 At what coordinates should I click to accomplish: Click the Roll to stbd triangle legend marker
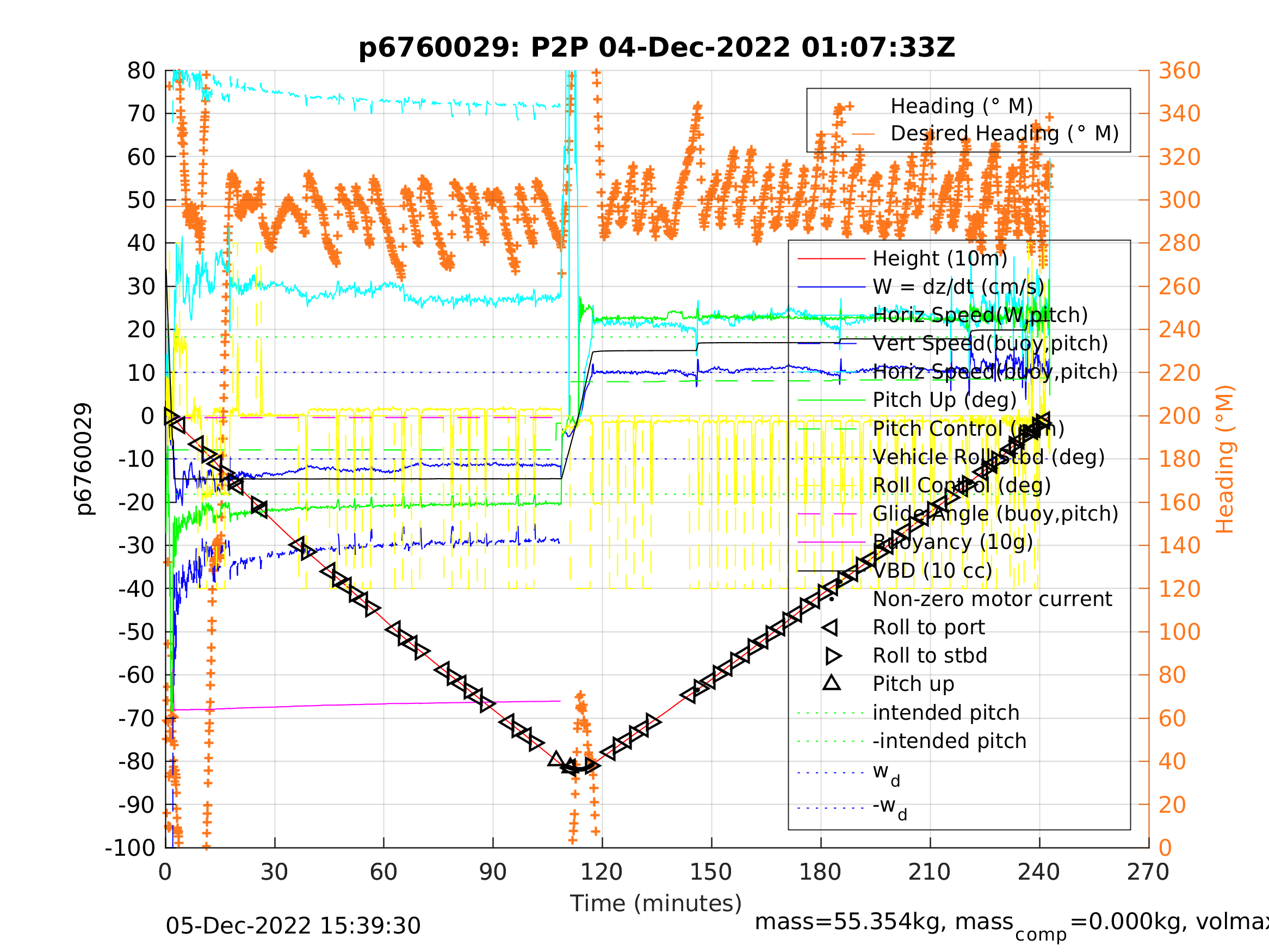[x=832, y=656]
